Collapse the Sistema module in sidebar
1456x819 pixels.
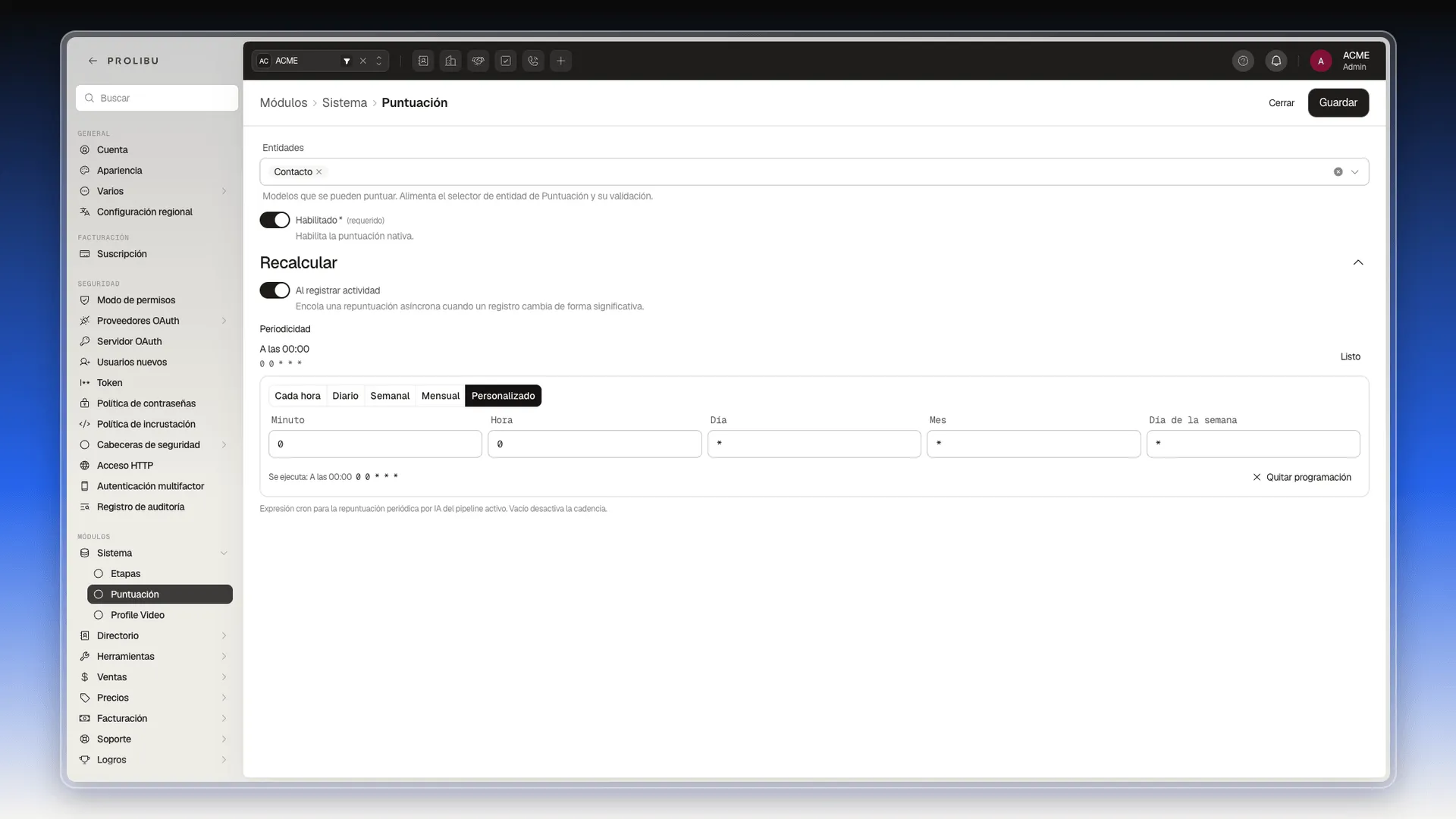[x=224, y=554]
